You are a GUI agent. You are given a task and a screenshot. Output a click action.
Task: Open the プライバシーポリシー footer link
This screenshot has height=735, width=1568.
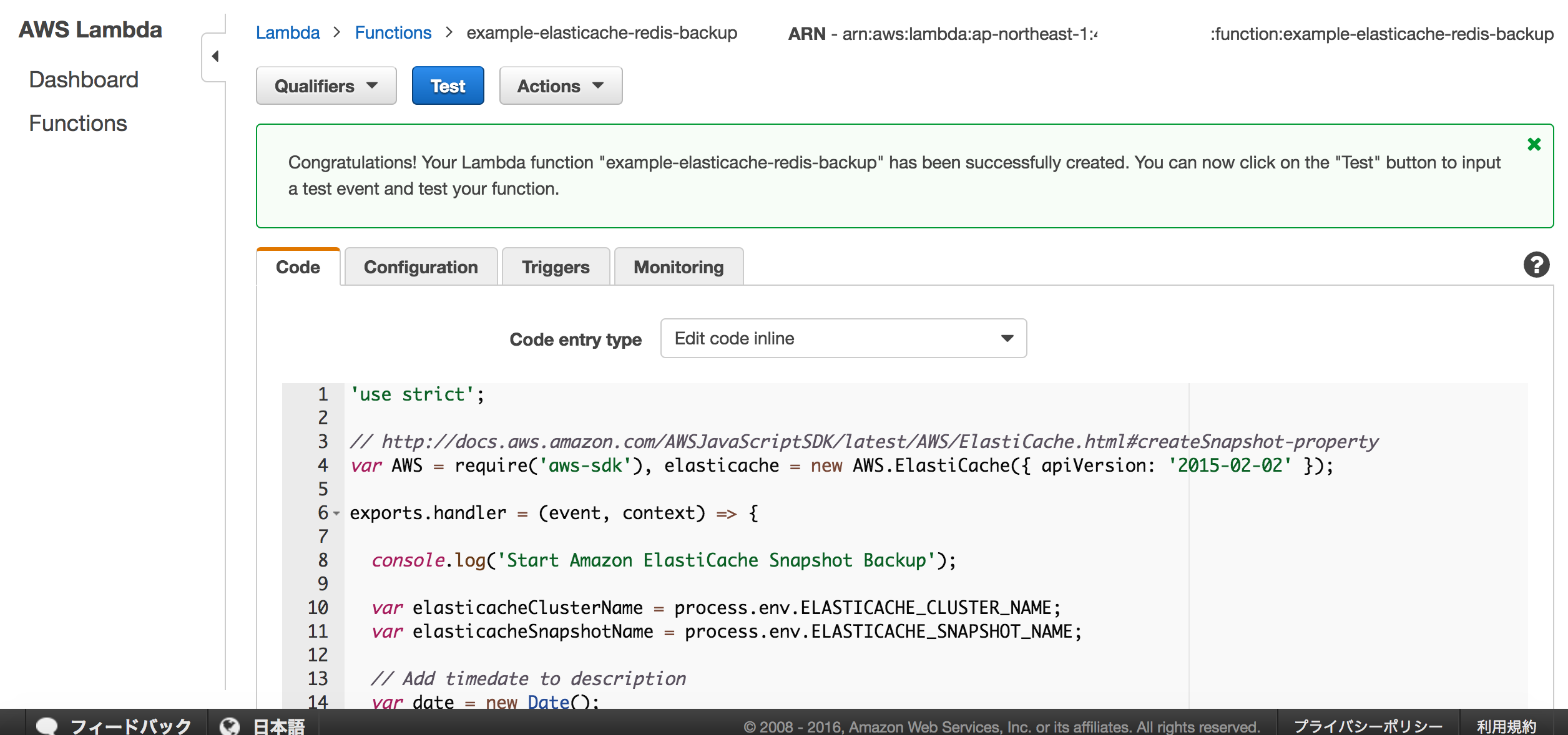coord(1368,726)
